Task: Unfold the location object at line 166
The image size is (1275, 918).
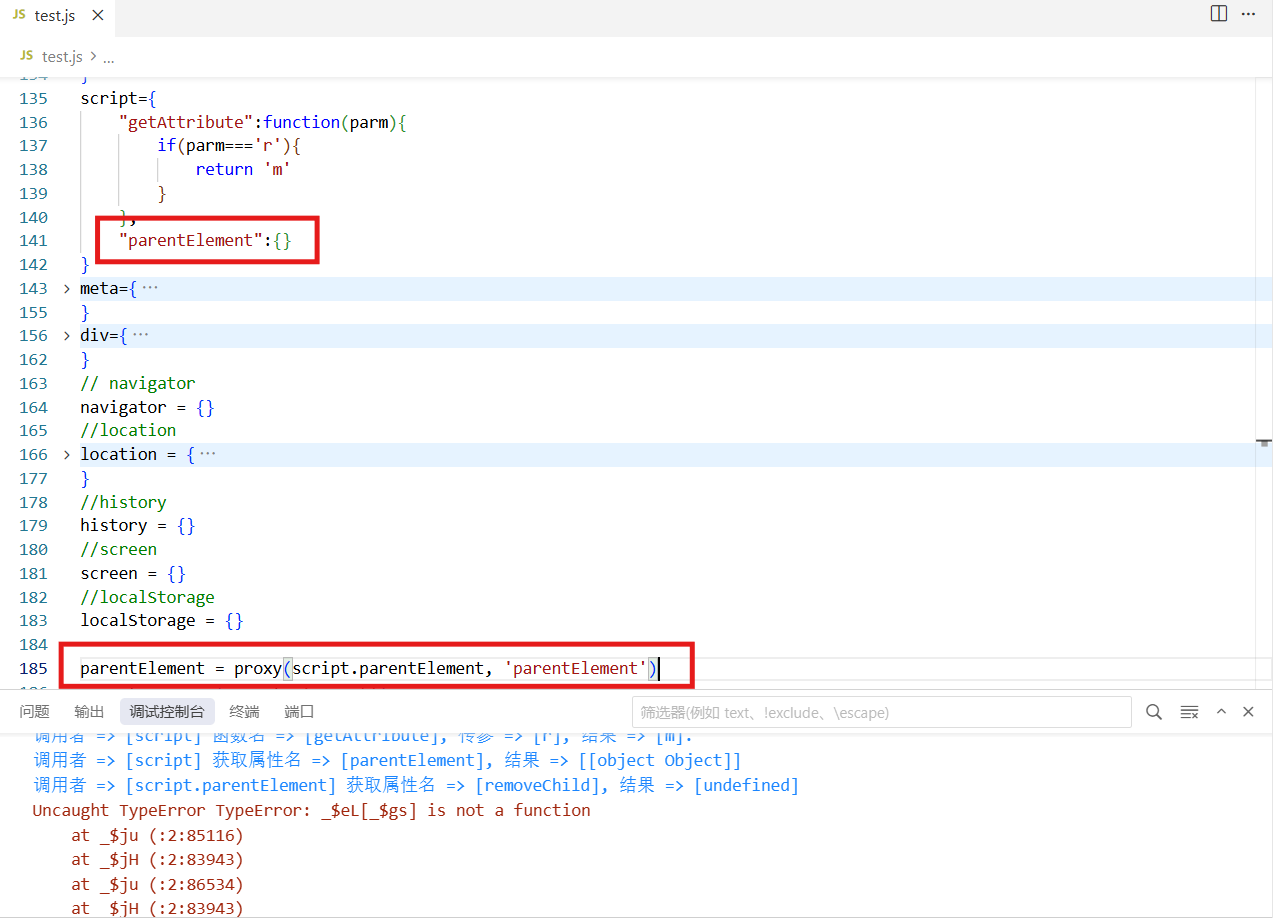Action: 67,455
